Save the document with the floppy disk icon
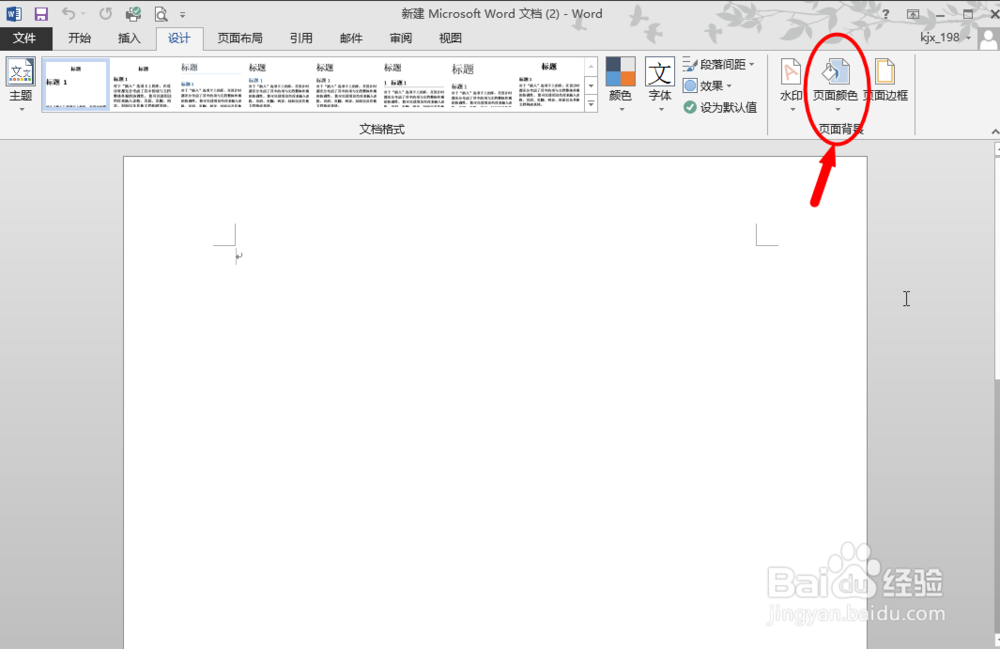Screen dimensions: 1000x649 tap(41, 13)
